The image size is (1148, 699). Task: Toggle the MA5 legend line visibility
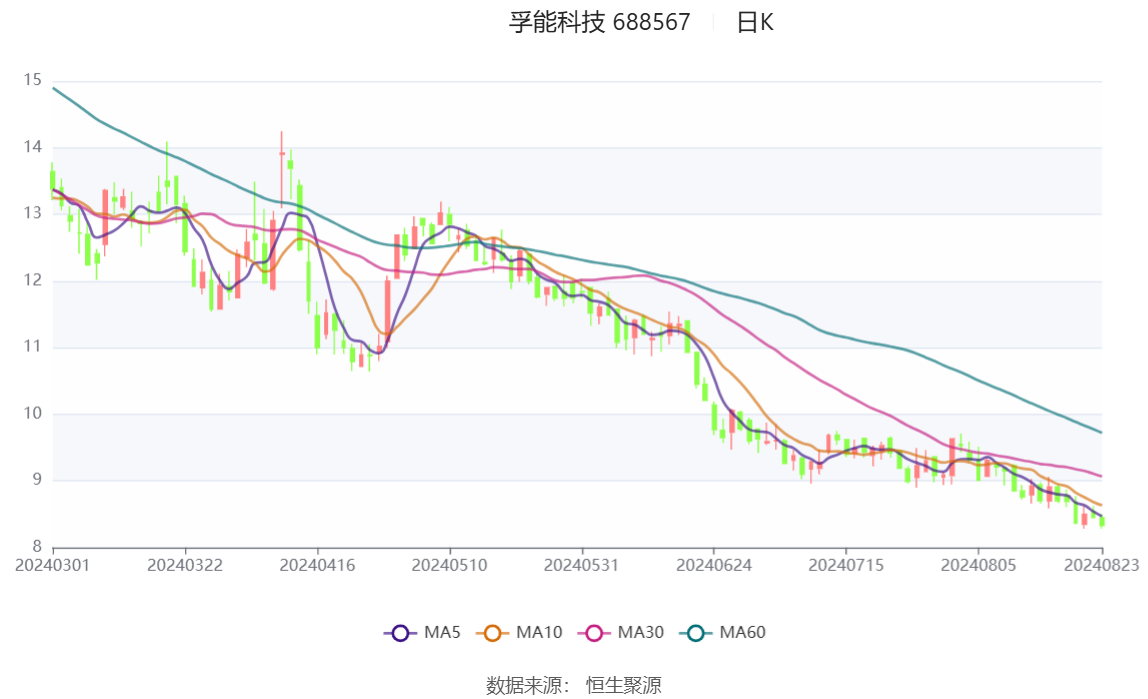422,632
